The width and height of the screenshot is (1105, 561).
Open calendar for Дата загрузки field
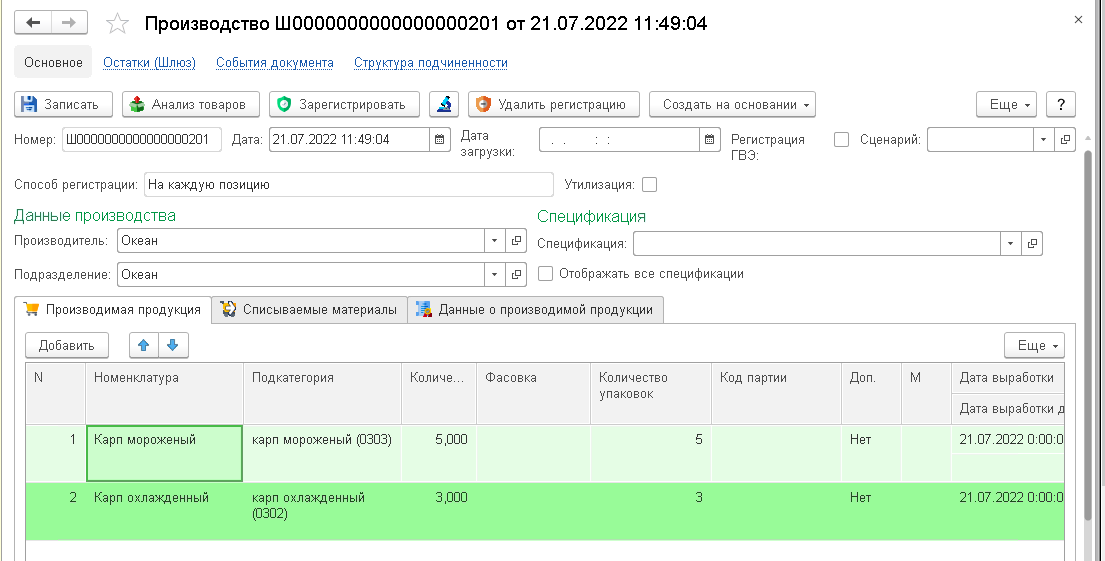point(710,140)
